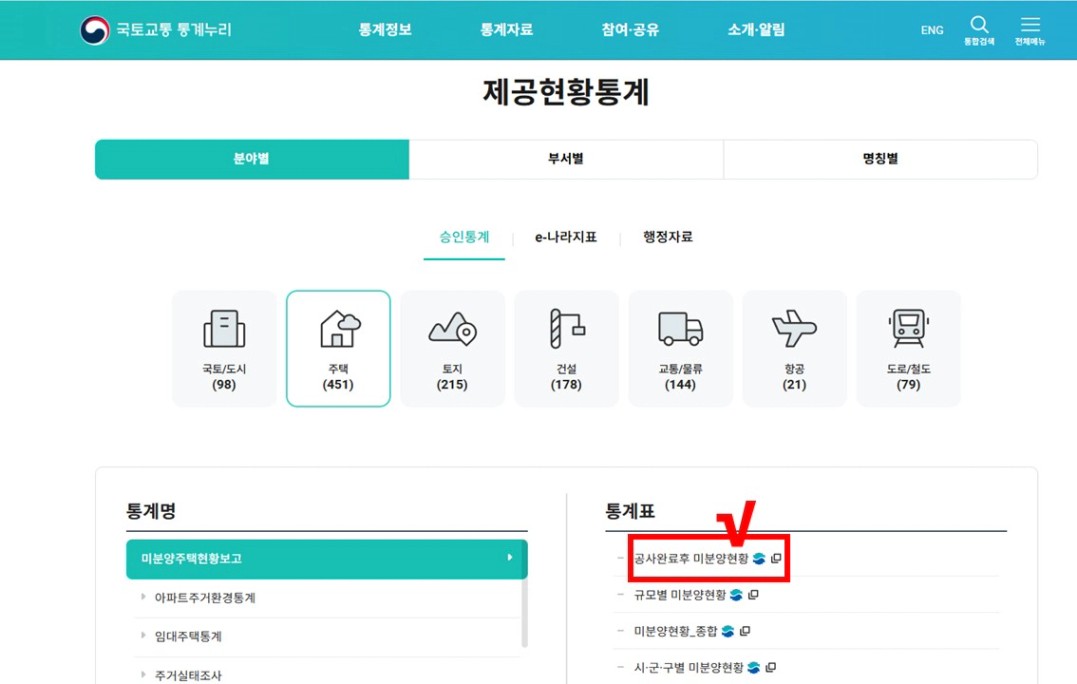
Task: Select the 주택 (451) category icon
Action: point(338,349)
